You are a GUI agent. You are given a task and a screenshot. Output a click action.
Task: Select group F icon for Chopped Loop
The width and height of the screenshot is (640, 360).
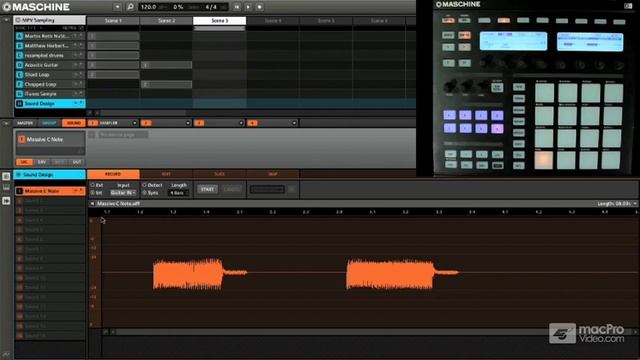[19, 84]
